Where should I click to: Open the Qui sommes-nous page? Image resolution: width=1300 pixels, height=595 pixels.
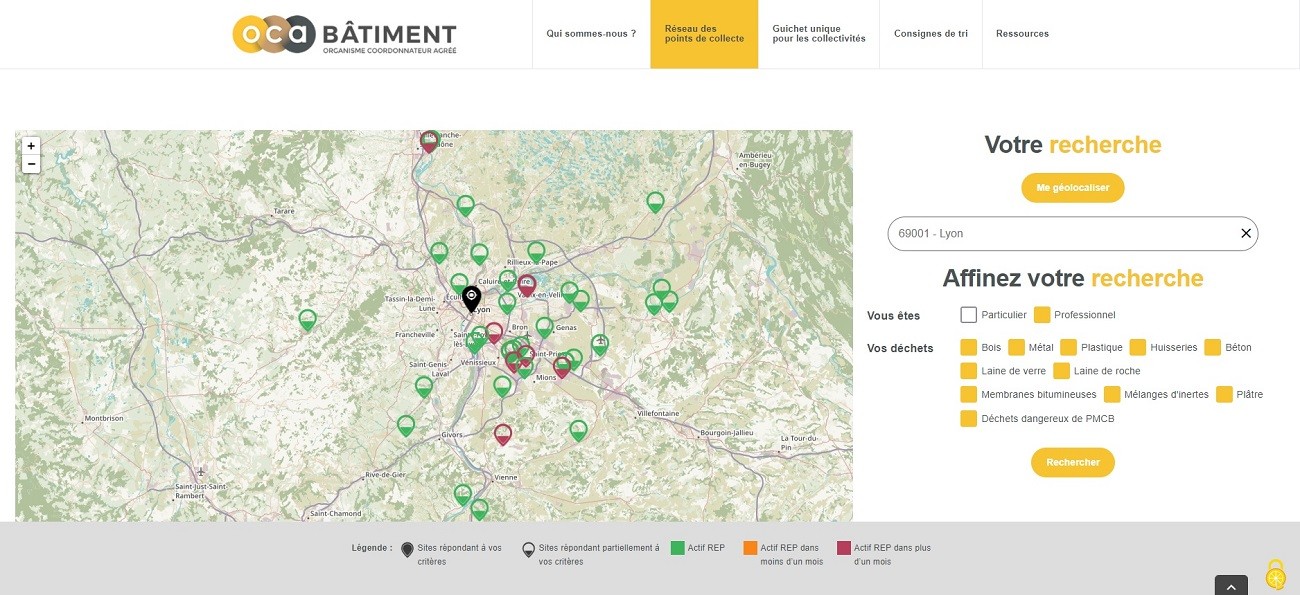[590, 33]
